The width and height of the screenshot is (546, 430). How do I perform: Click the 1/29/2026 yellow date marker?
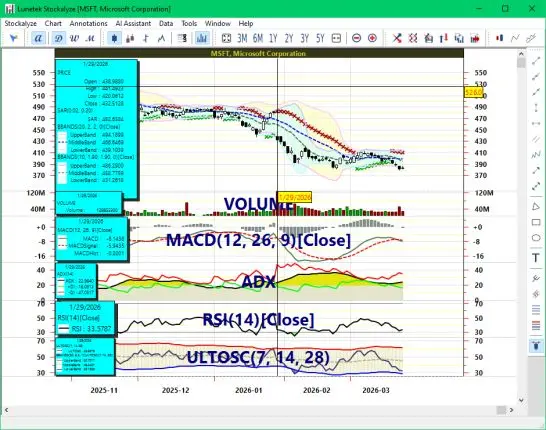[294, 197]
